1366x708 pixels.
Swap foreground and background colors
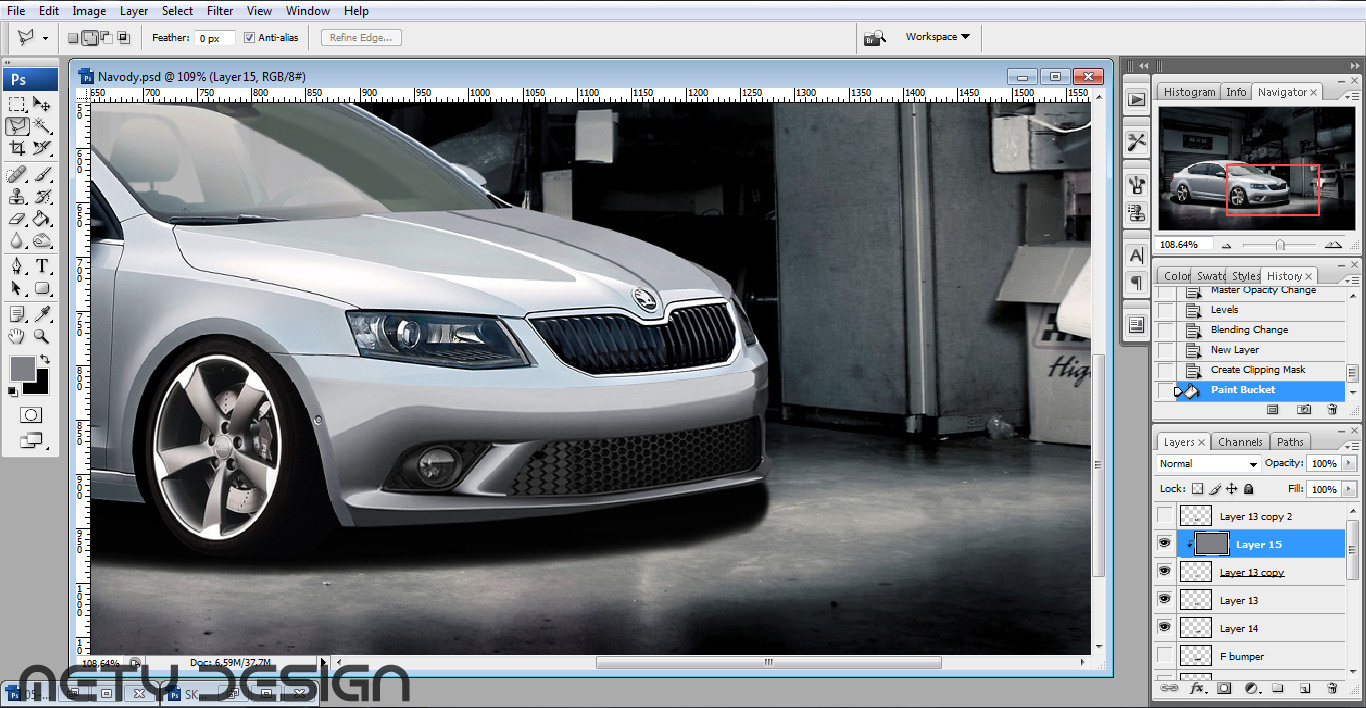45,359
